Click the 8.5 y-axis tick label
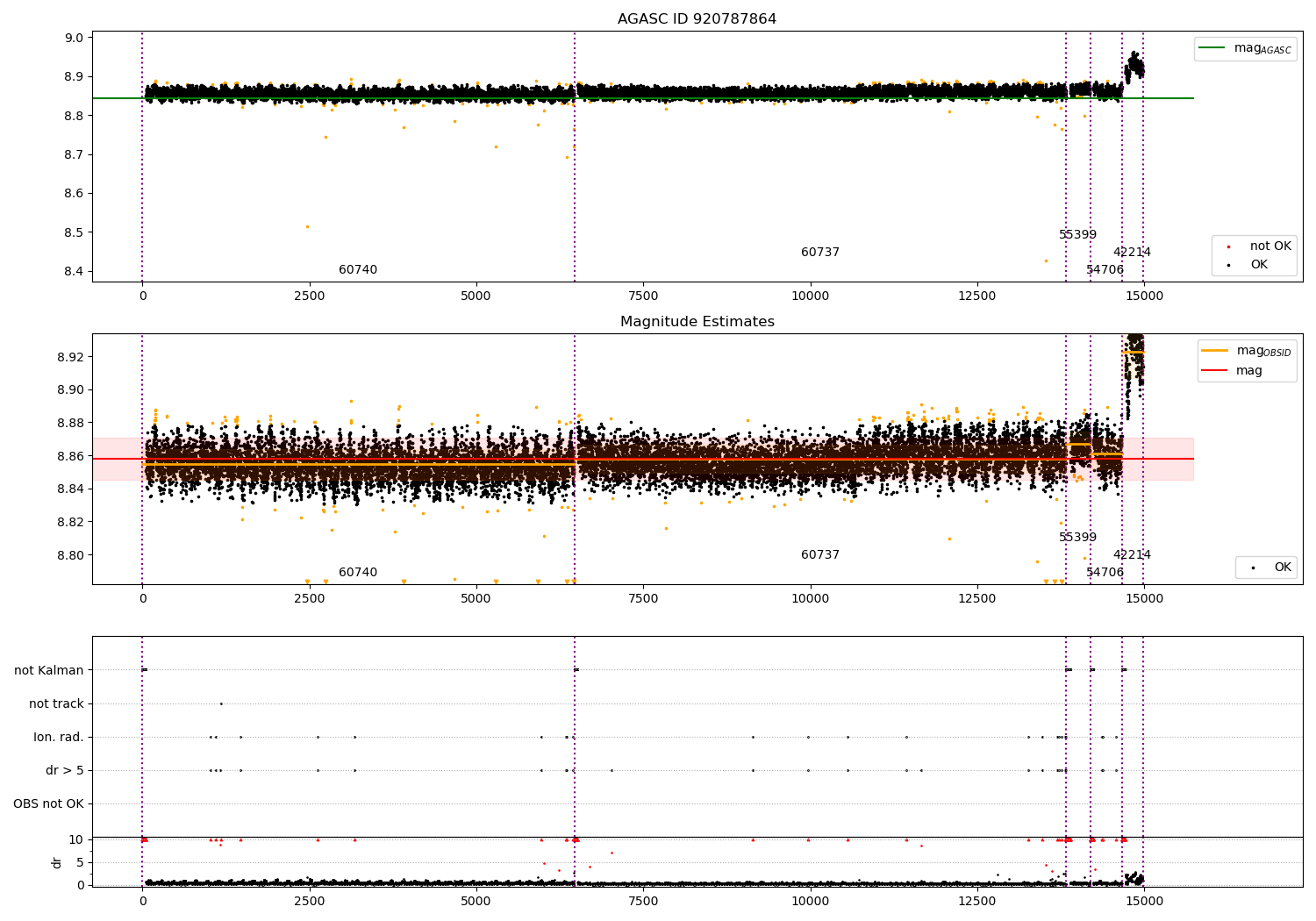Viewport: 1316px width, 921px height. point(75,232)
